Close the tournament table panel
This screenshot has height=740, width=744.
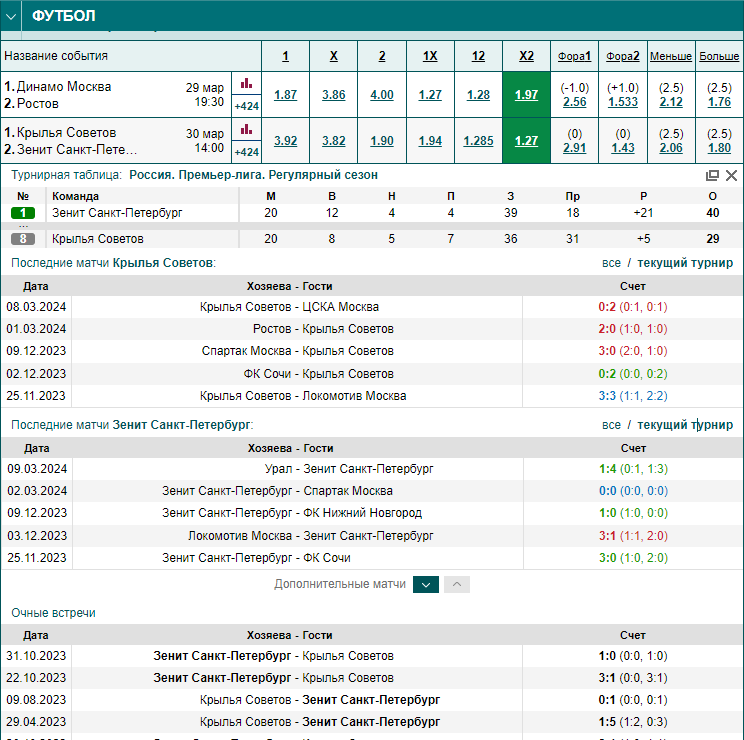(x=732, y=176)
